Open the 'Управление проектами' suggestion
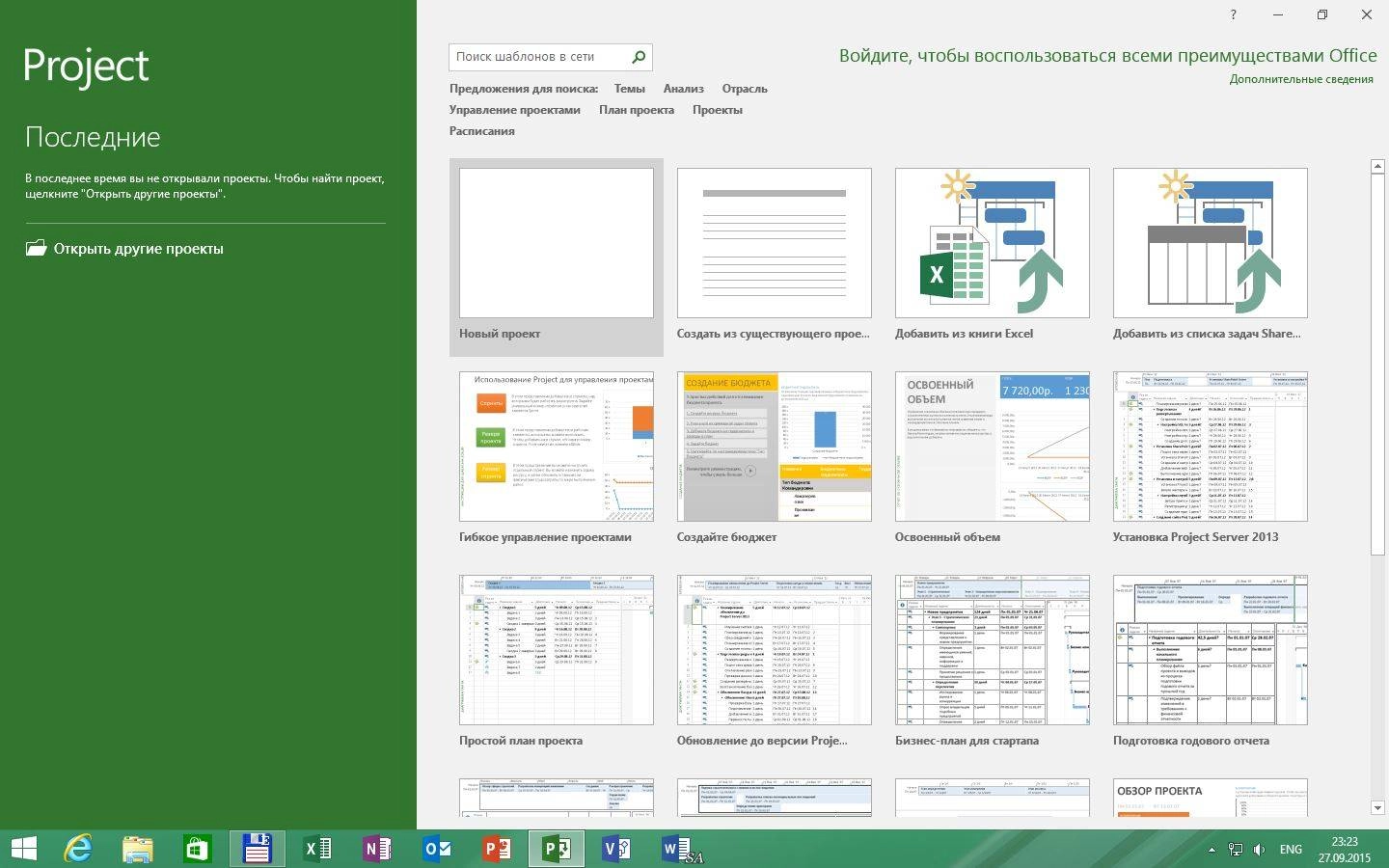1389x868 pixels. (x=514, y=110)
